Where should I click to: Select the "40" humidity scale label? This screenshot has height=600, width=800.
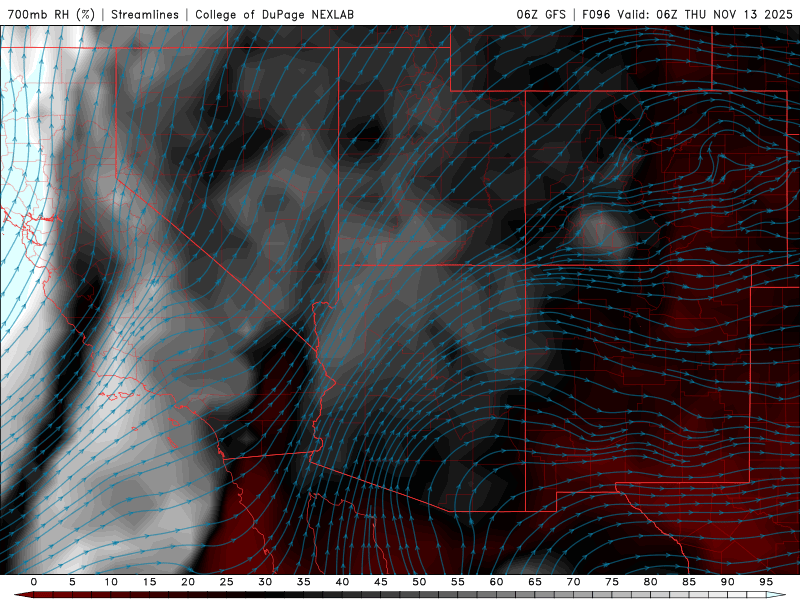tap(342, 582)
